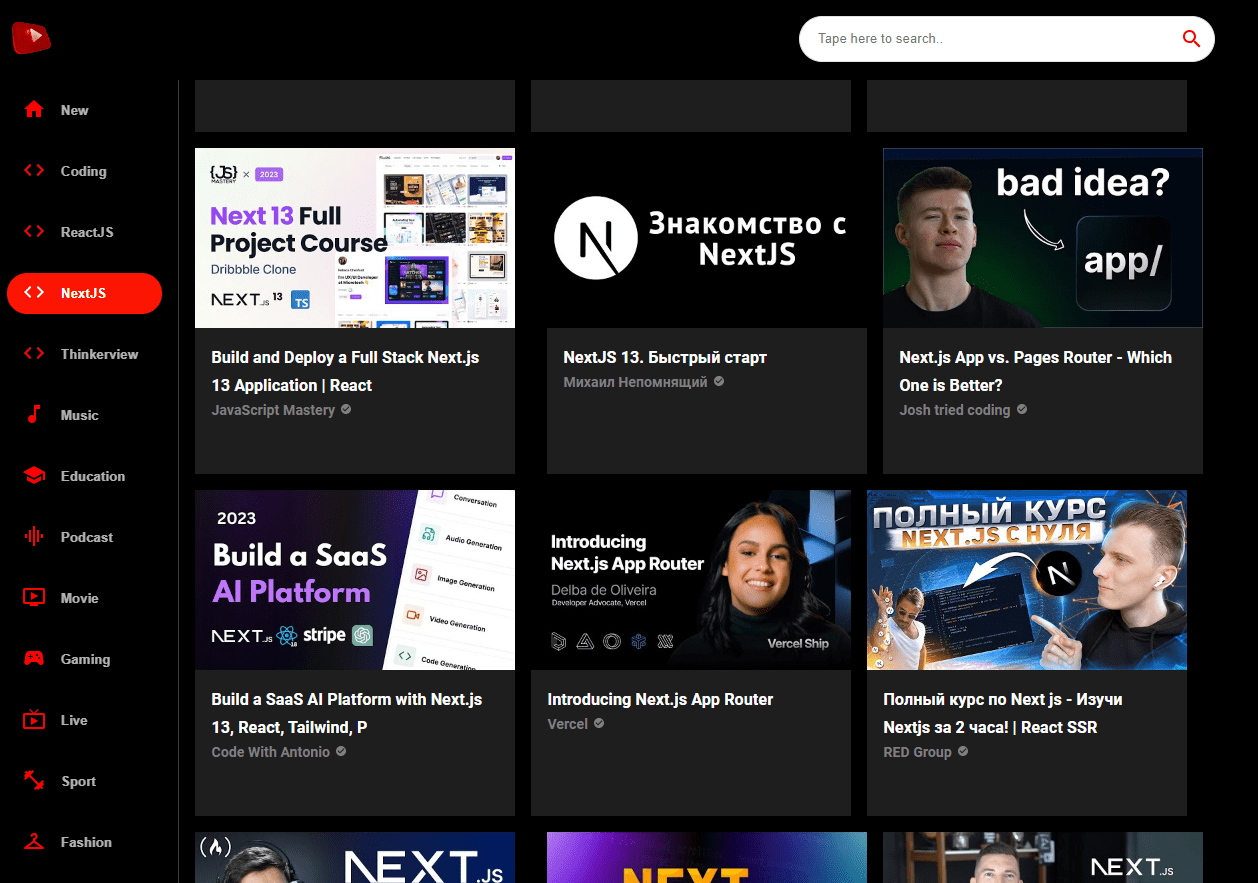The image size is (1258, 883).
Task: Click the Sport dumbbell icon
Action: click(x=34, y=781)
